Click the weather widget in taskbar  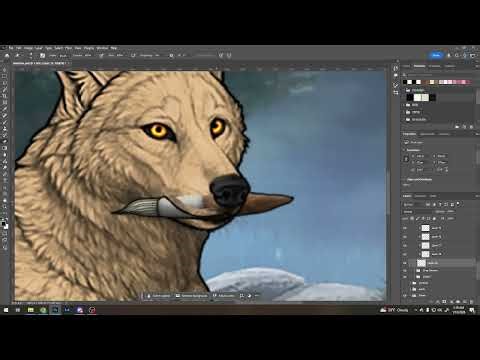coord(395,310)
